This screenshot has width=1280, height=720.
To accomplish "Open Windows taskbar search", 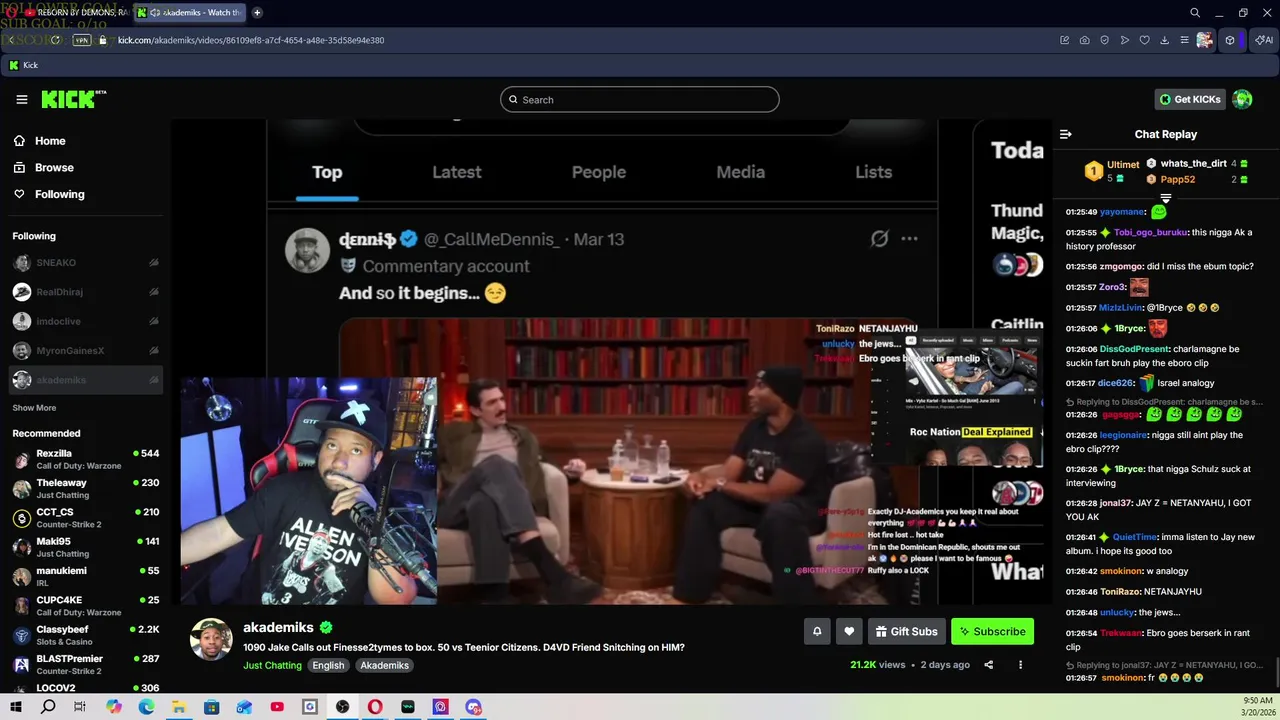I will 48,707.
